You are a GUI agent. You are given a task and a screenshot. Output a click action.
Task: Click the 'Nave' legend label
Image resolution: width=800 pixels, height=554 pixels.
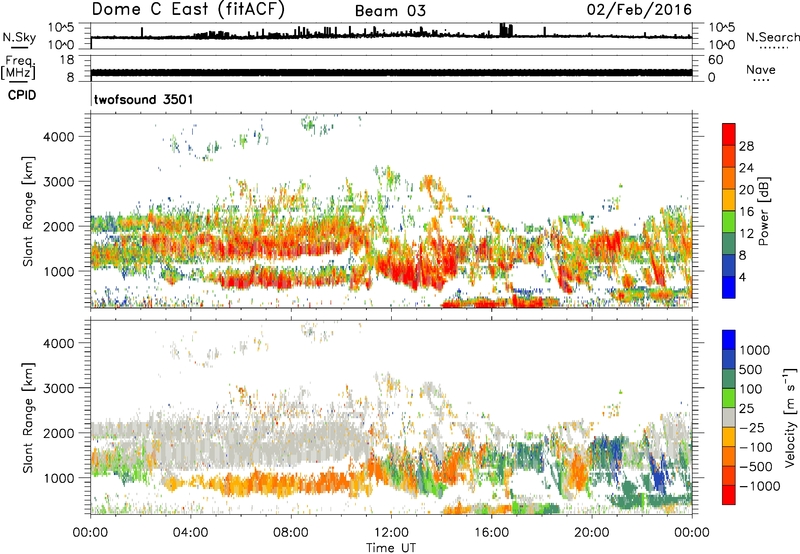point(761,69)
